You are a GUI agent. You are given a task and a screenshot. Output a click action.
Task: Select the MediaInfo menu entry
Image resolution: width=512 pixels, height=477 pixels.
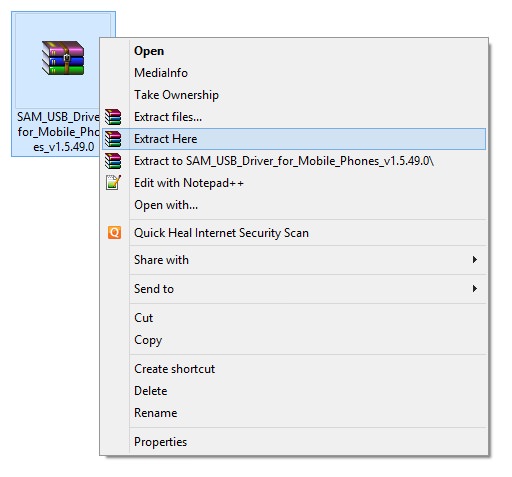tap(294, 73)
